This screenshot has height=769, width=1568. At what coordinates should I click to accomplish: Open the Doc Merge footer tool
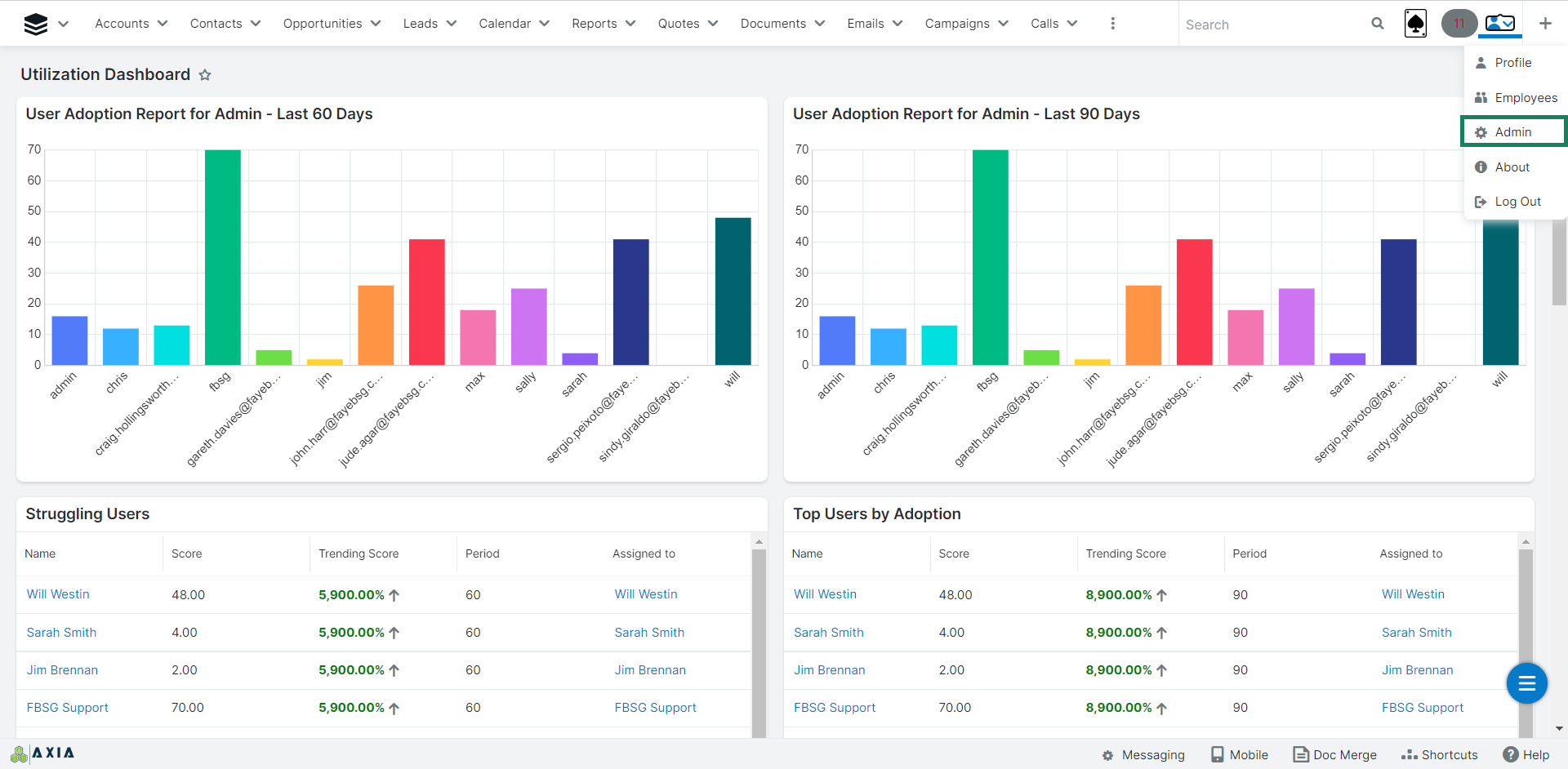[x=1335, y=754]
